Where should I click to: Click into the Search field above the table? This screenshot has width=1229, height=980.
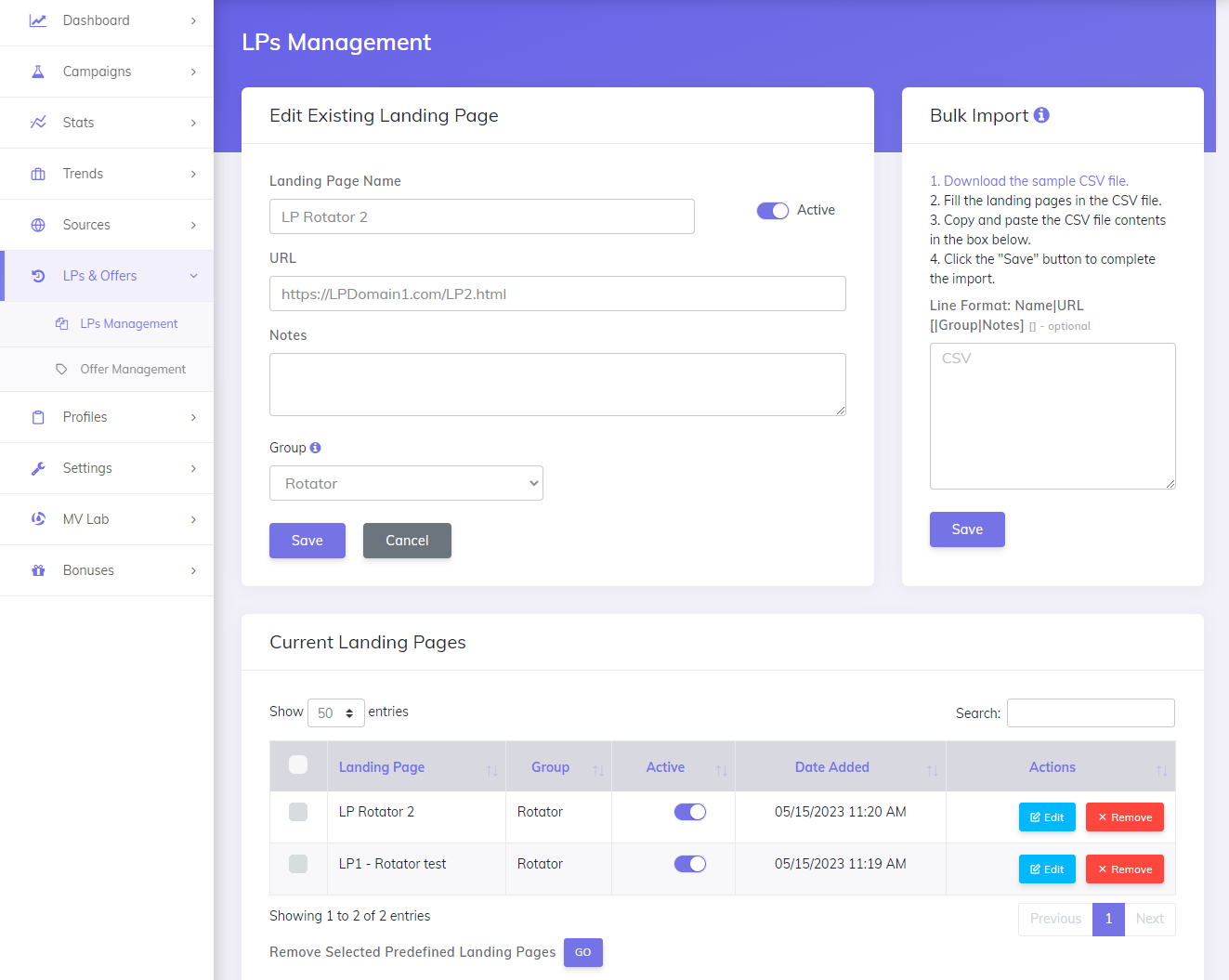point(1091,712)
